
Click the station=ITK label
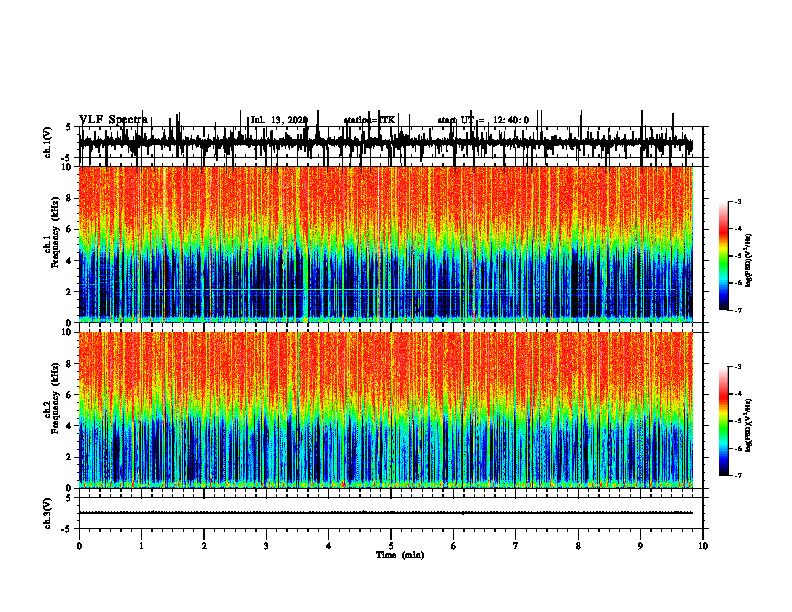click(x=369, y=120)
